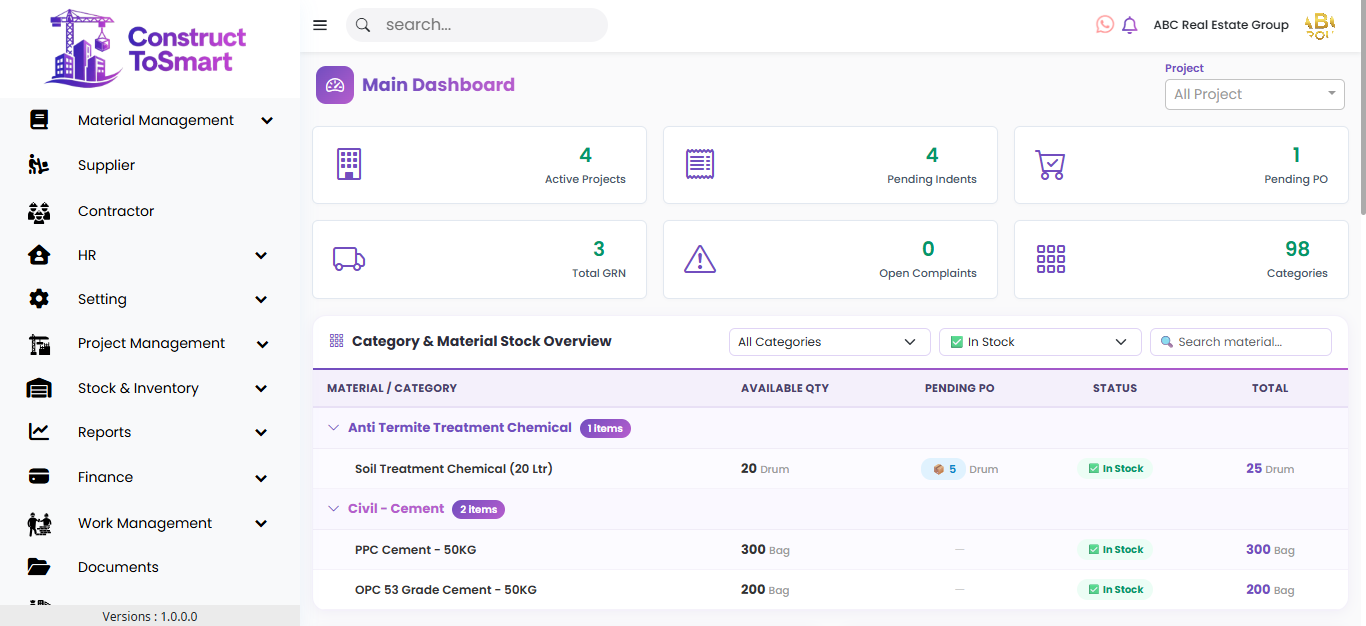Click the Work Management icon

39,523
